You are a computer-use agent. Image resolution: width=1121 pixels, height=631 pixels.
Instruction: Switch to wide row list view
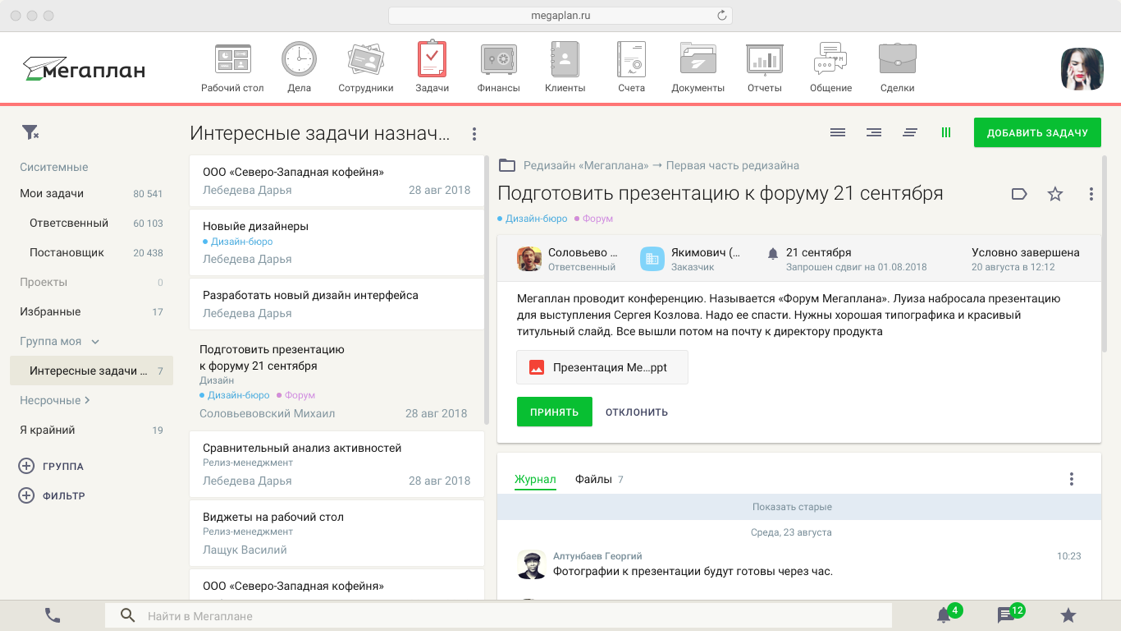click(x=837, y=132)
